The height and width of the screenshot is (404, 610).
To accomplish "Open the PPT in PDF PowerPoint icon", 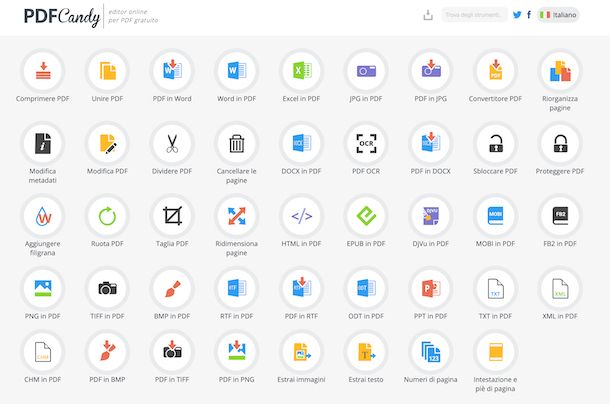I will 431,288.
